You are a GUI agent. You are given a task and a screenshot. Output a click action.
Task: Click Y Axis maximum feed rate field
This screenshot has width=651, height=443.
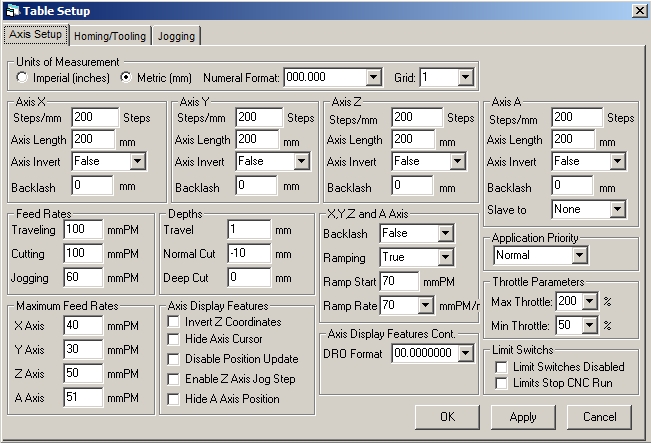coord(83,349)
